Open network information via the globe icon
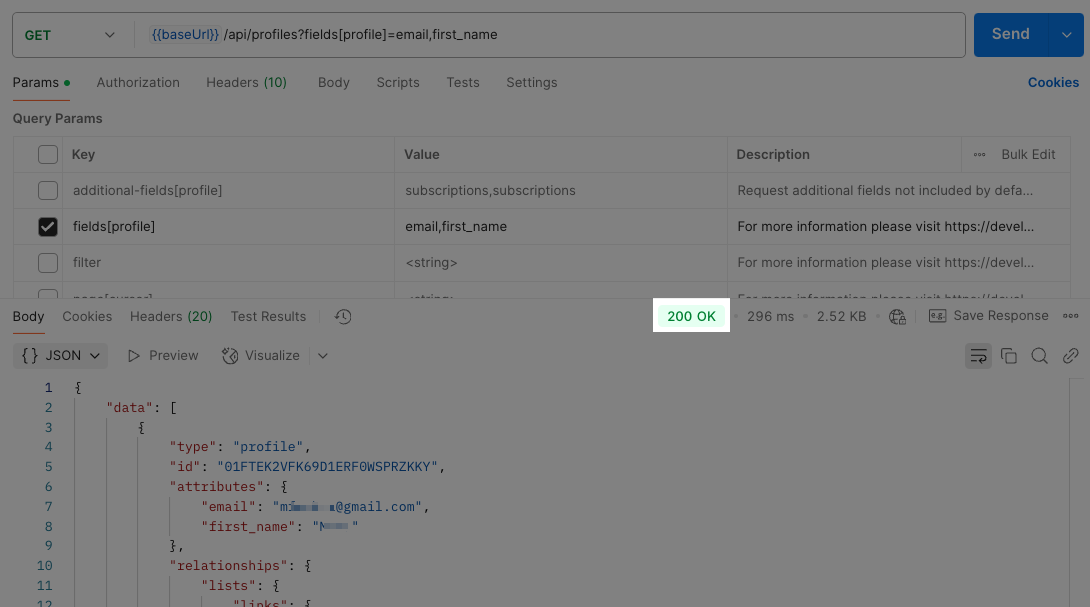This screenshot has height=607, width=1090. tap(897, 316)
